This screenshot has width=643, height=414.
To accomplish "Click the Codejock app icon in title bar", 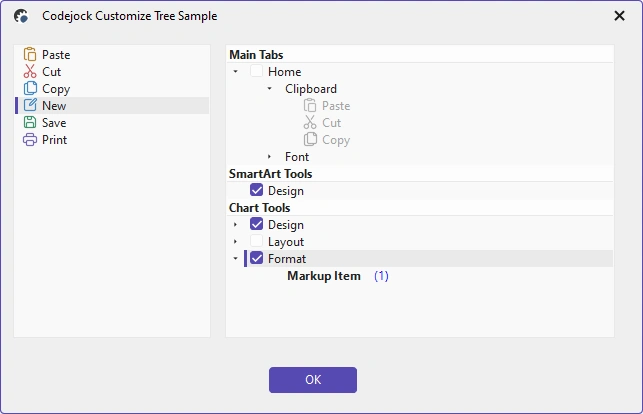I will (x=21, y=16).
